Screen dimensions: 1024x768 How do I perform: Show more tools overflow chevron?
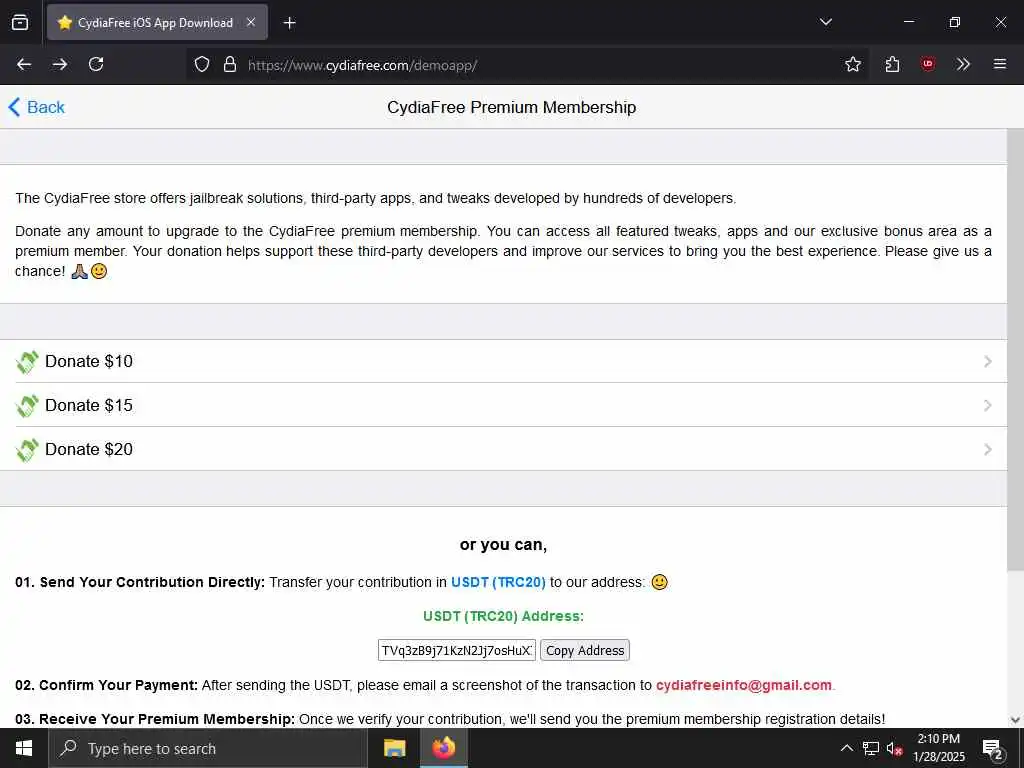click(x=963, y=64)
